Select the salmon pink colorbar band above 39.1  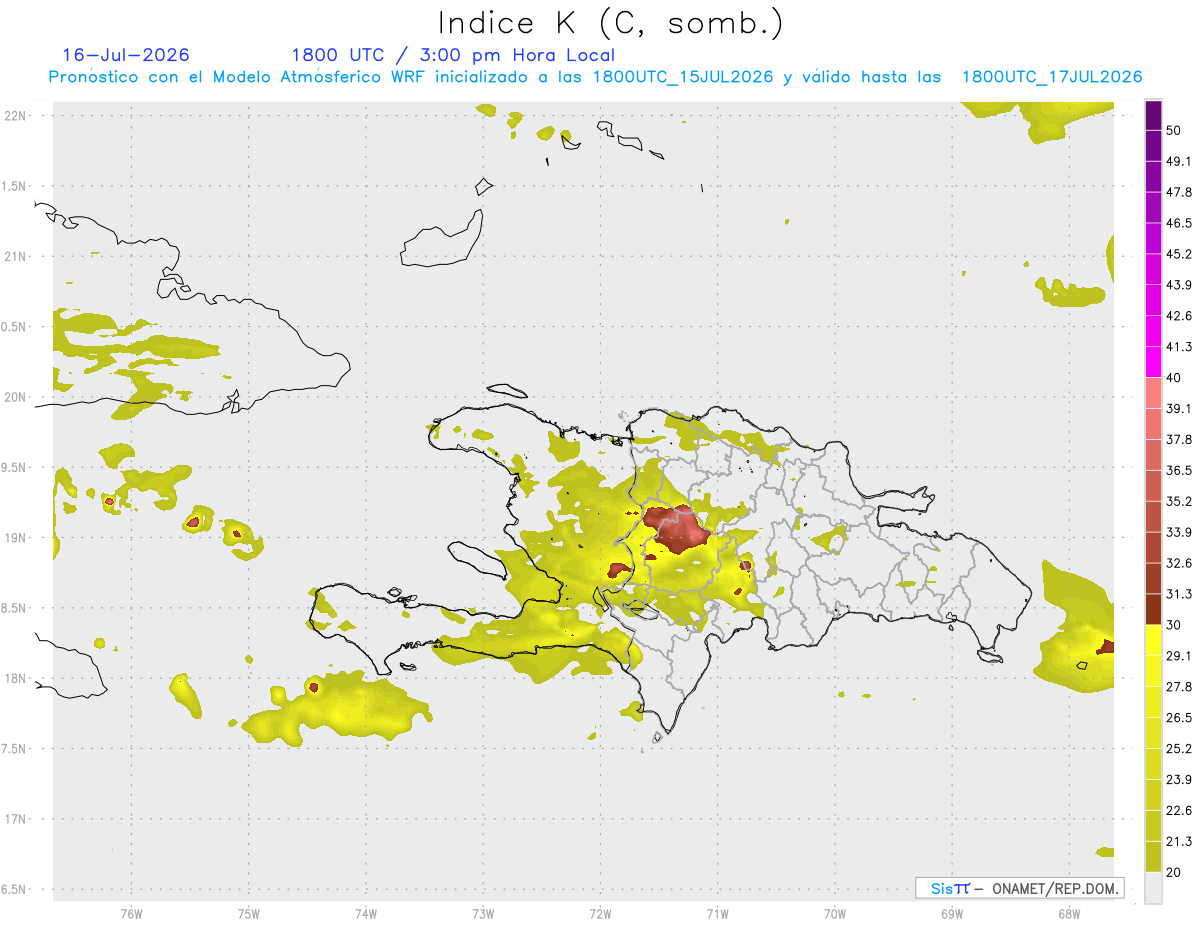coord(1153,393)
